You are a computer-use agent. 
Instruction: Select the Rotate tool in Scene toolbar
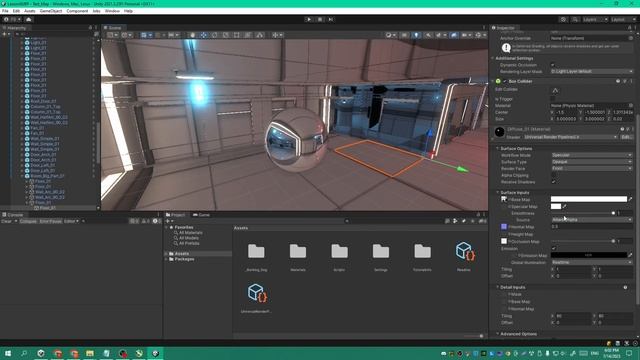[x=215, y=35]
